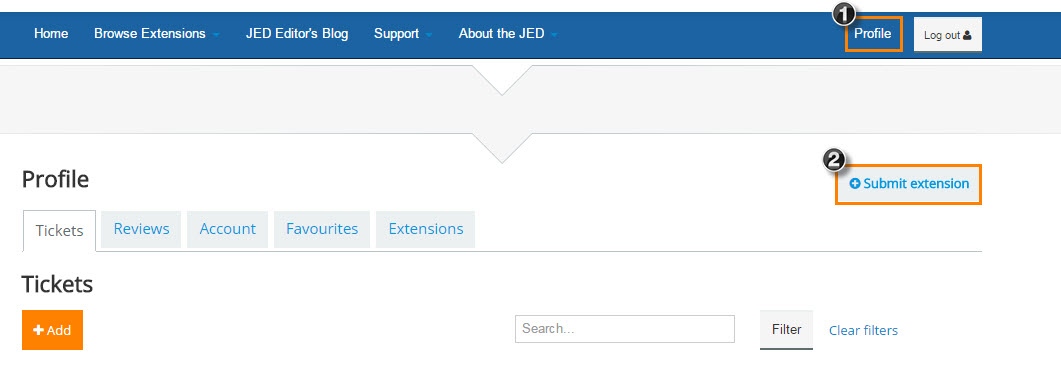Open the About the JED menu
This screenshot has height=370, width=1061.
tap(501, 33)
